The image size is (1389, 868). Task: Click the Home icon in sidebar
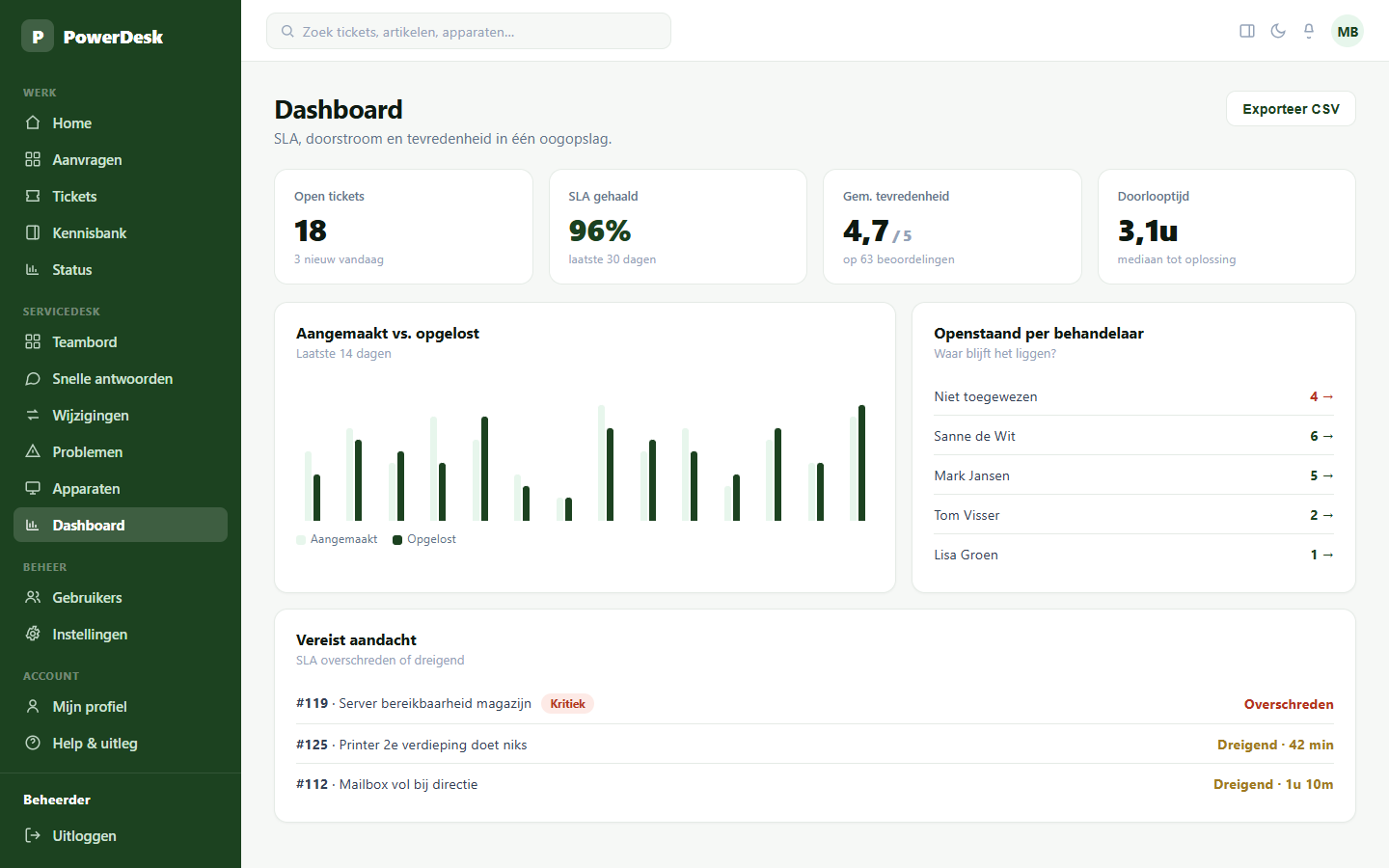pos(33,122)
